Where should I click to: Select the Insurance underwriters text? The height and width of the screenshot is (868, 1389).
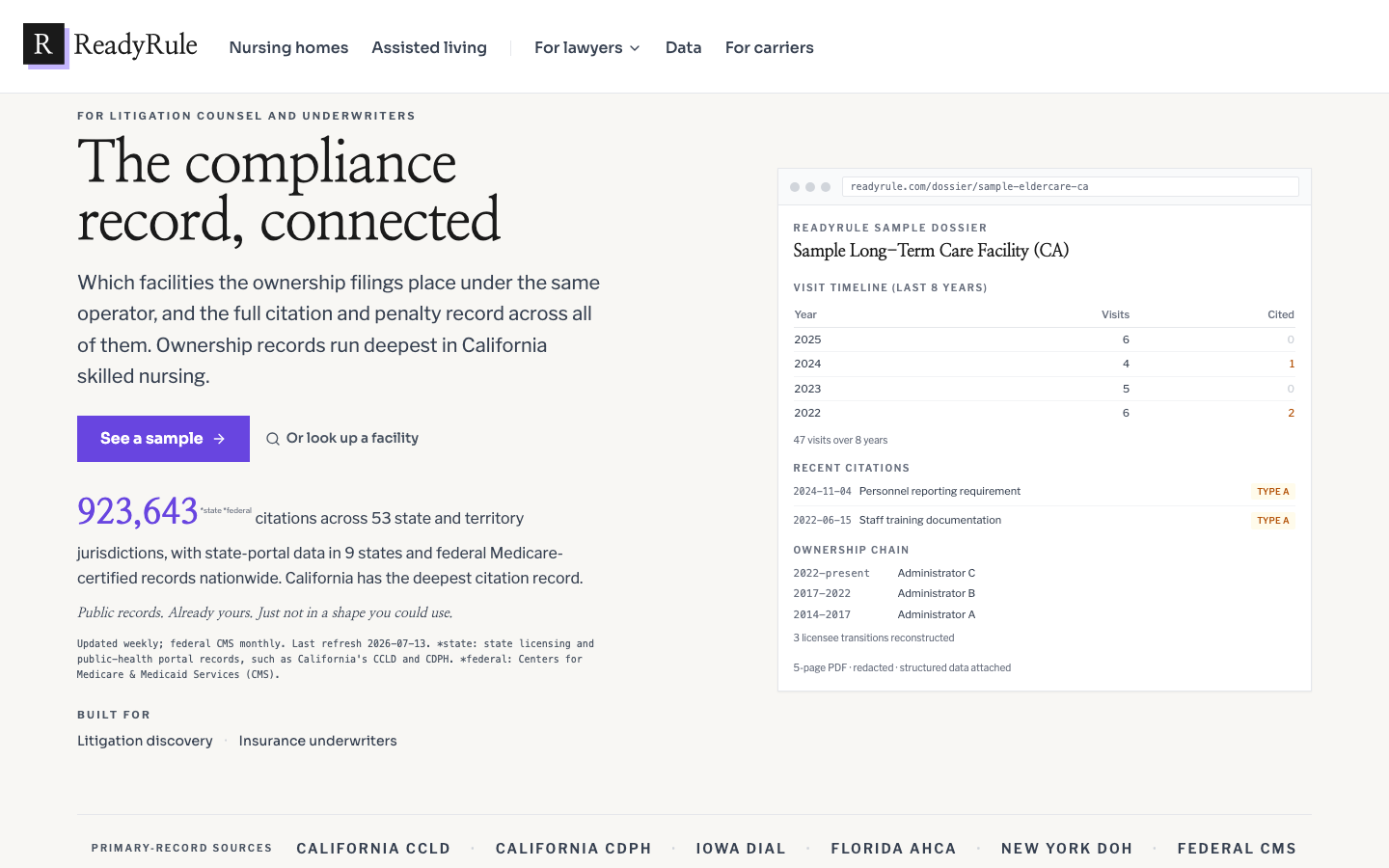(x=317, y=741)
